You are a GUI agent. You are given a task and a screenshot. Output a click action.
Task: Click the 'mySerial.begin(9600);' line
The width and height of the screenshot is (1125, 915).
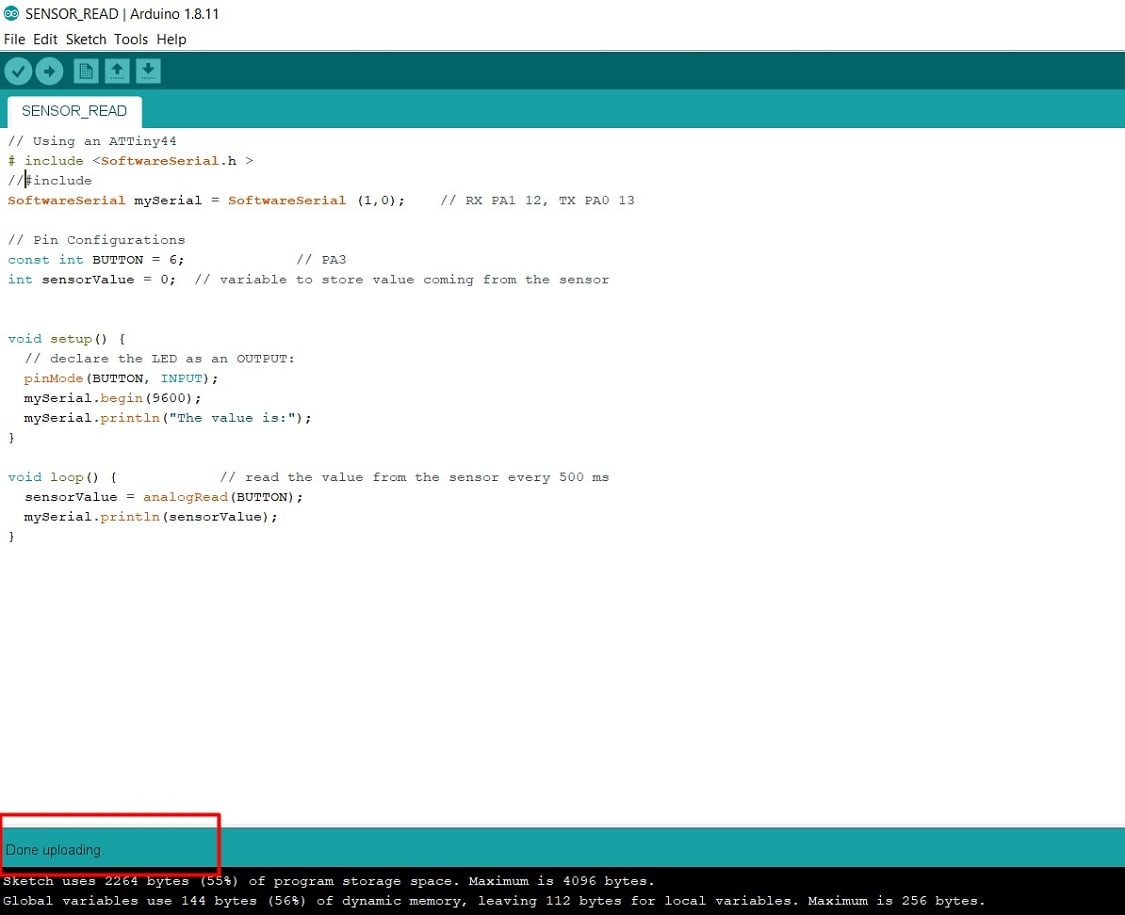tap(113, 398)
